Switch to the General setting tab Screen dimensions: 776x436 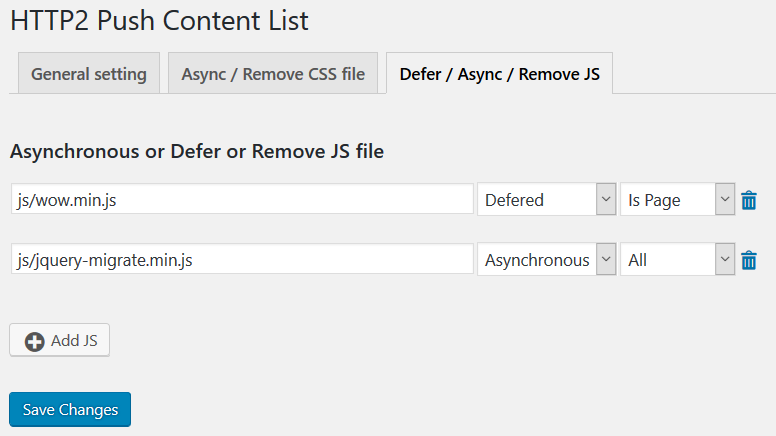89,74
